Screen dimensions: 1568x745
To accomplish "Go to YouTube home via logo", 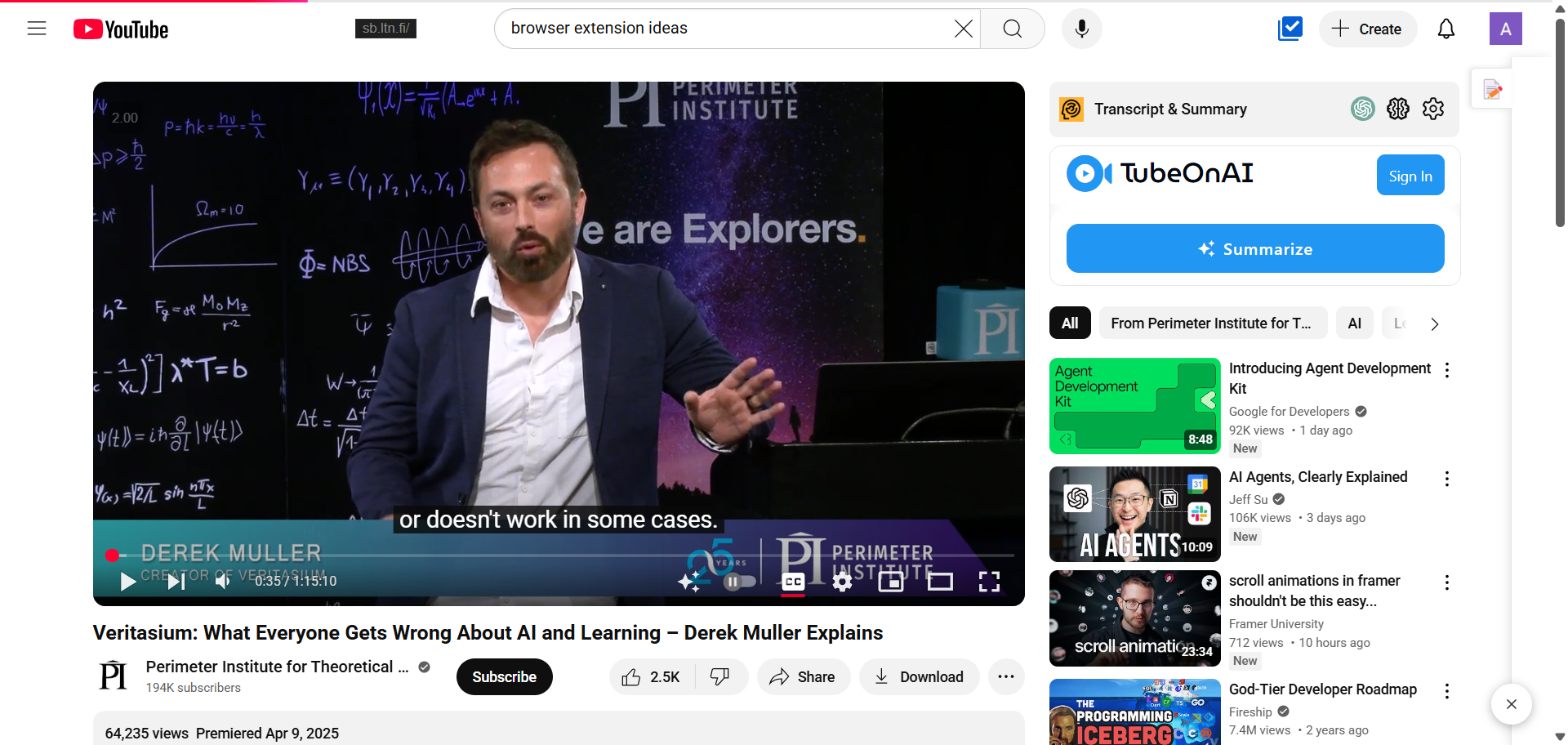I will 121,29.
